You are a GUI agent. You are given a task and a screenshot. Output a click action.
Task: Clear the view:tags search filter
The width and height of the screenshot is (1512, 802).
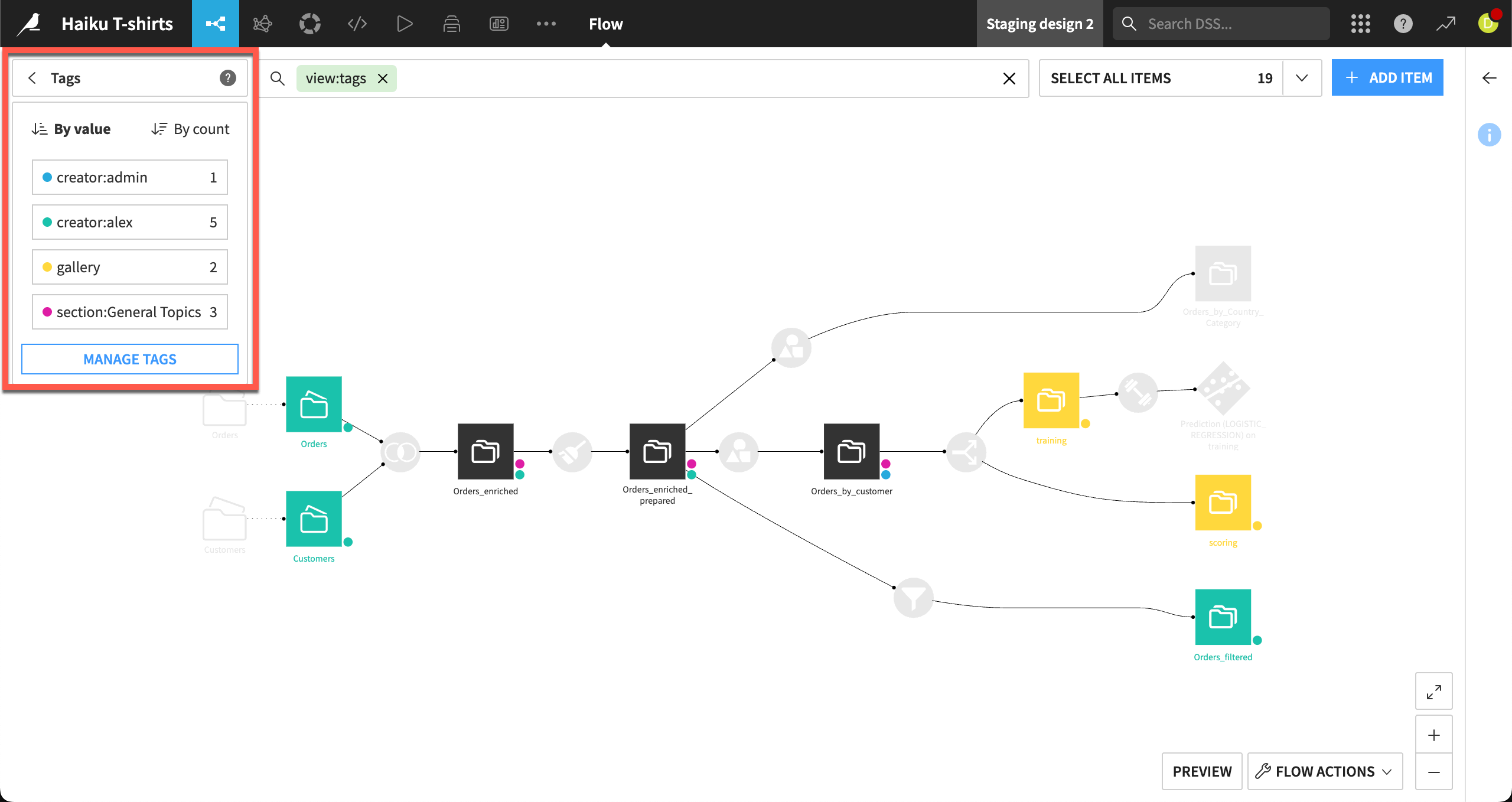click(384, 78)
